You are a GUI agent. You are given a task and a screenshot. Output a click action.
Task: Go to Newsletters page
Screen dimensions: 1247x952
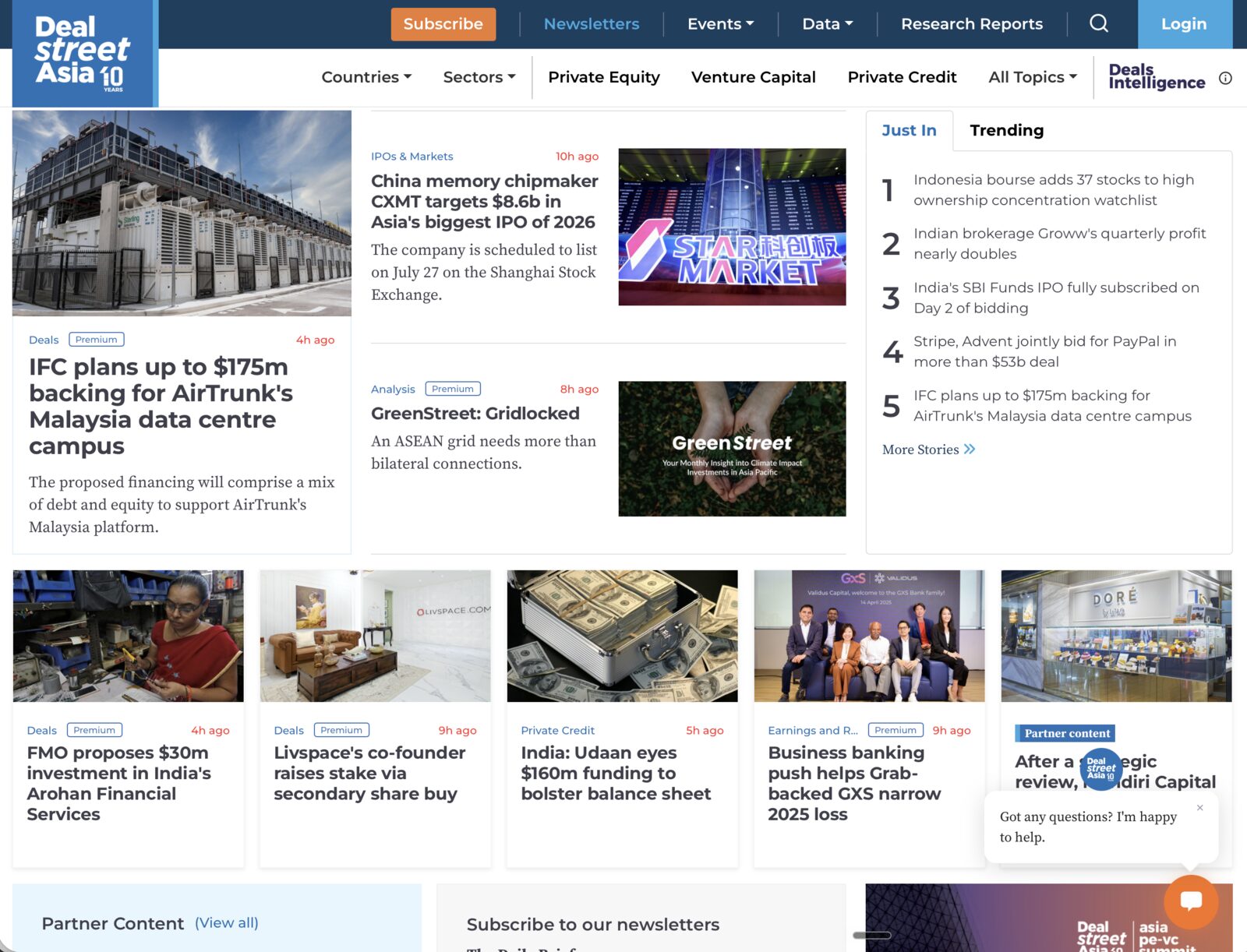[x=591, y=24]
